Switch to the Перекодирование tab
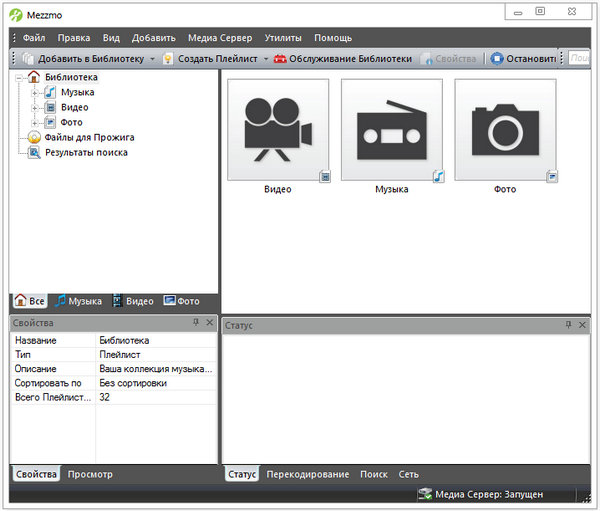The height and width of the screenshot is (511, 600). coord(307,474)
